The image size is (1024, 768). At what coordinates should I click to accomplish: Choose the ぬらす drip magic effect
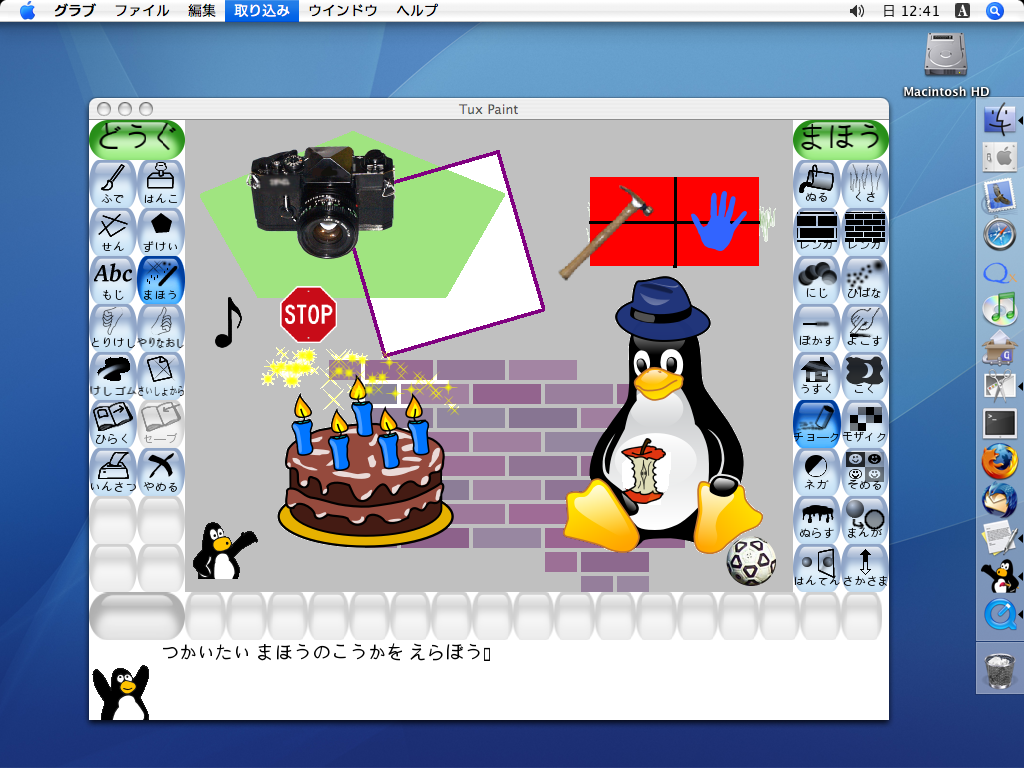tap(817, 520)
